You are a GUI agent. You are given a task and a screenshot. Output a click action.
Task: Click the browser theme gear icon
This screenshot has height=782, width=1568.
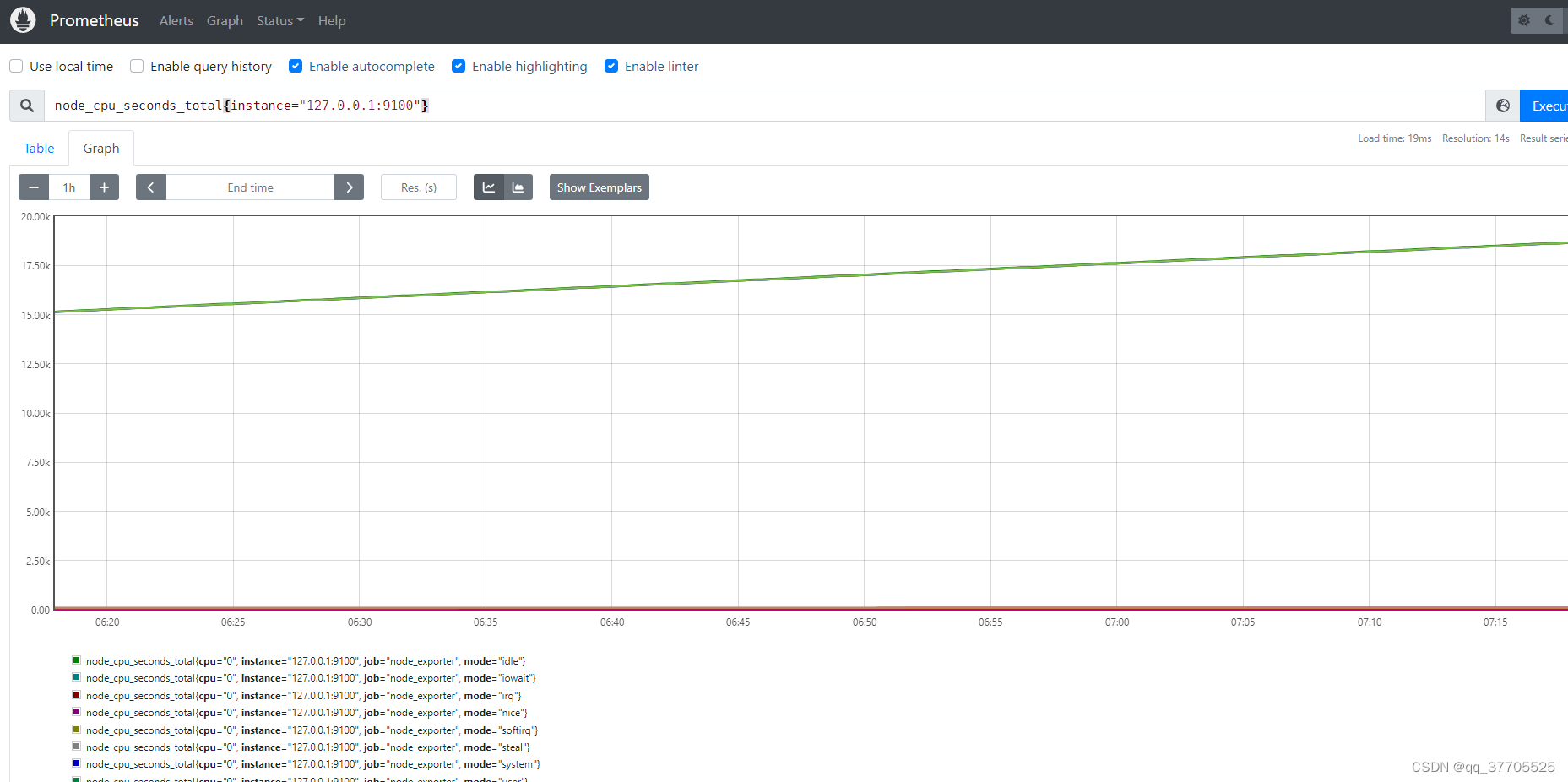[1524, 20]
